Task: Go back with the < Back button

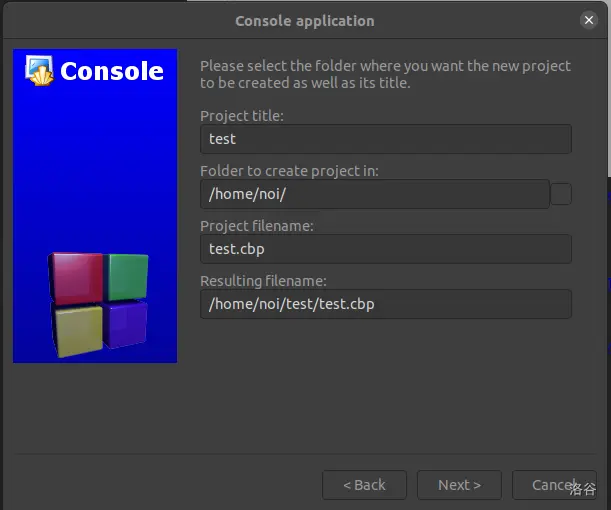Action: point(364,485)
